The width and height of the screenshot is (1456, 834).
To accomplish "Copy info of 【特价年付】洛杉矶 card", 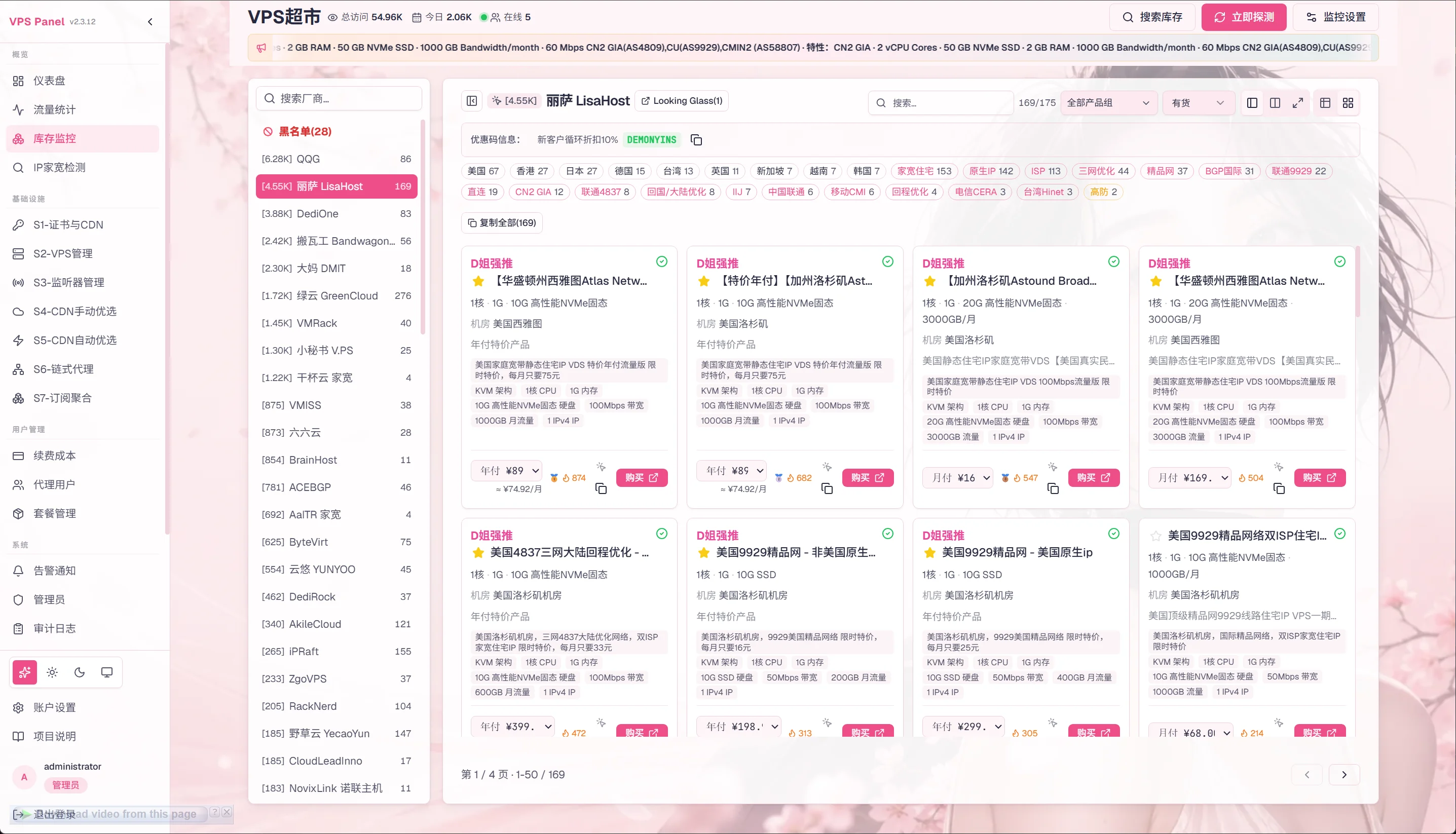I will [x=827, y=488].
